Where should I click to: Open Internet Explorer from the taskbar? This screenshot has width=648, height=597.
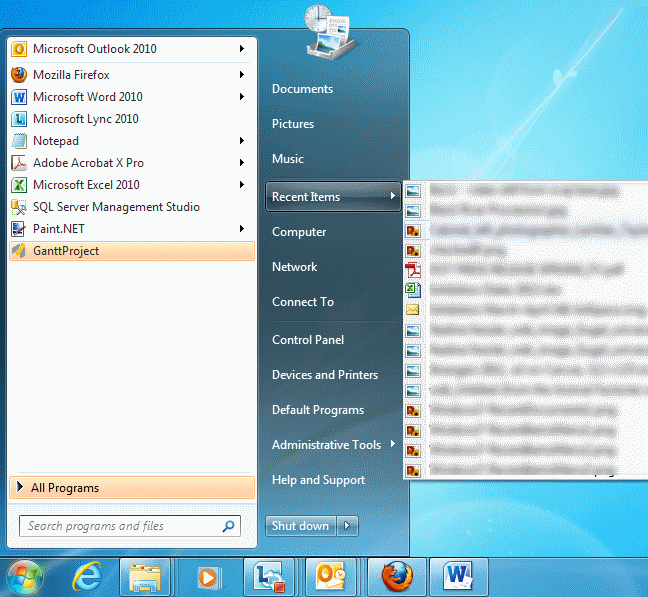point(87,577)
